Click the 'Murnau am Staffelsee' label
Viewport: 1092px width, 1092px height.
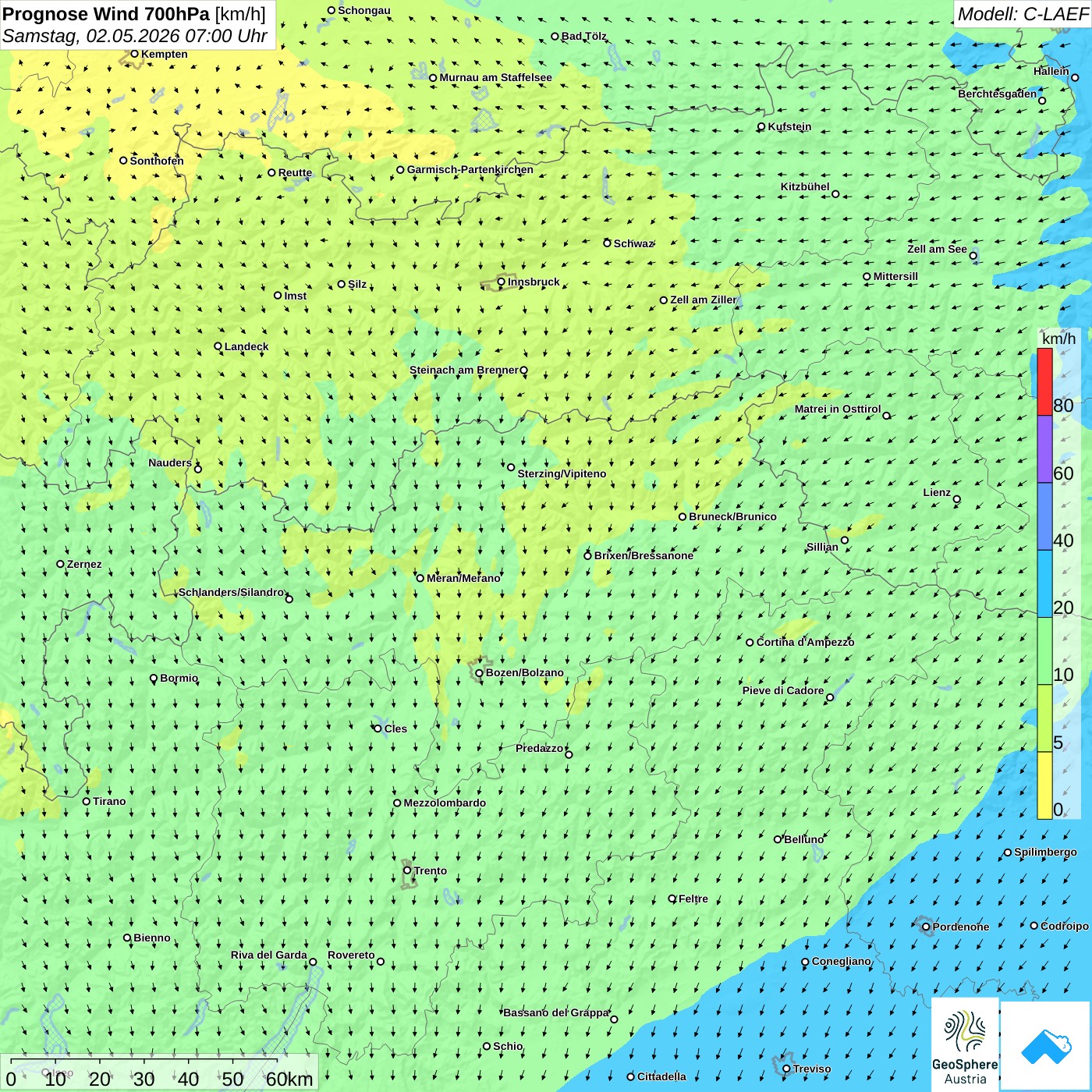pos(496,77)
